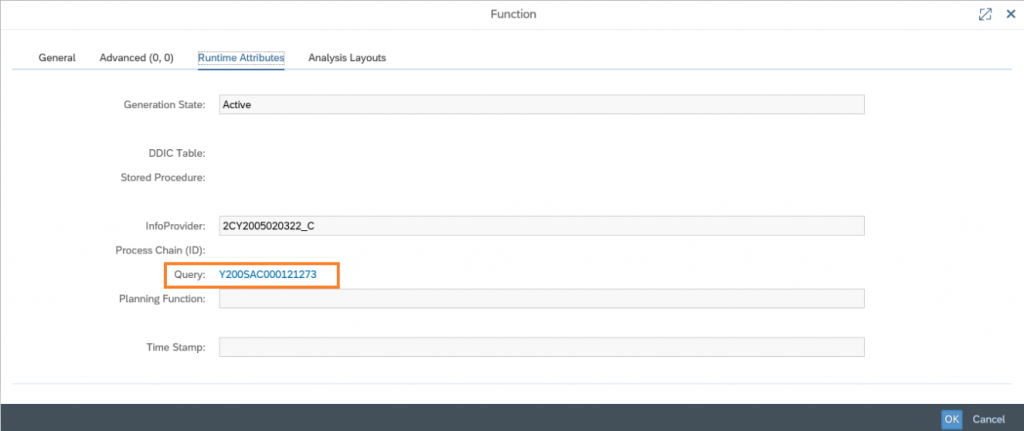
Task: Click the Generation State label
Action: [165, 104]
